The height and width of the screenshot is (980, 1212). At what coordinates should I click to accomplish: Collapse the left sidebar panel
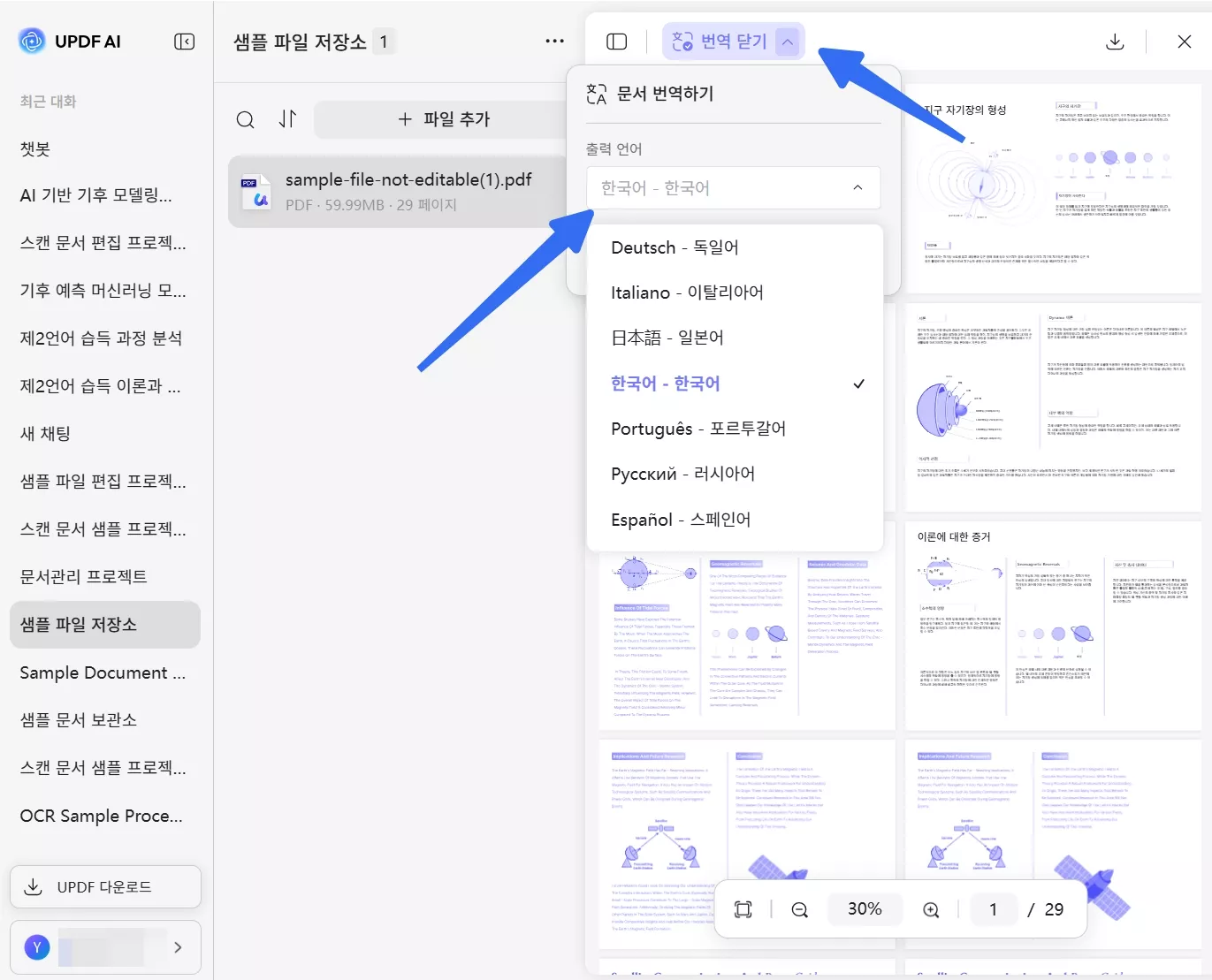pos(184,41)
